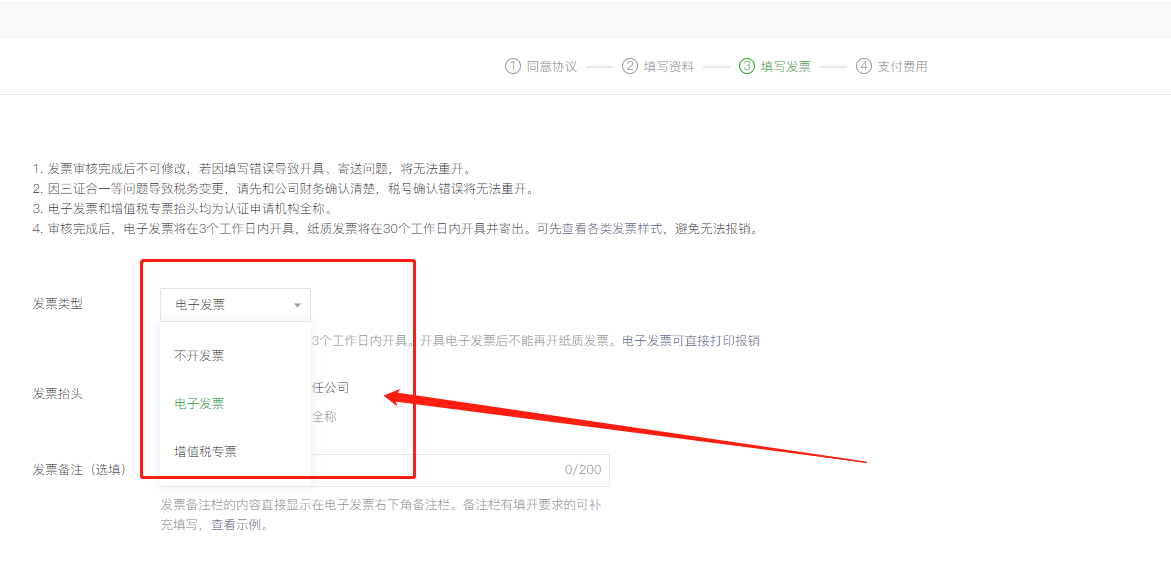1171x569 pixels.
Task: Click the 发票备注 input field with 0/200 counter
Action: (385, 470)
